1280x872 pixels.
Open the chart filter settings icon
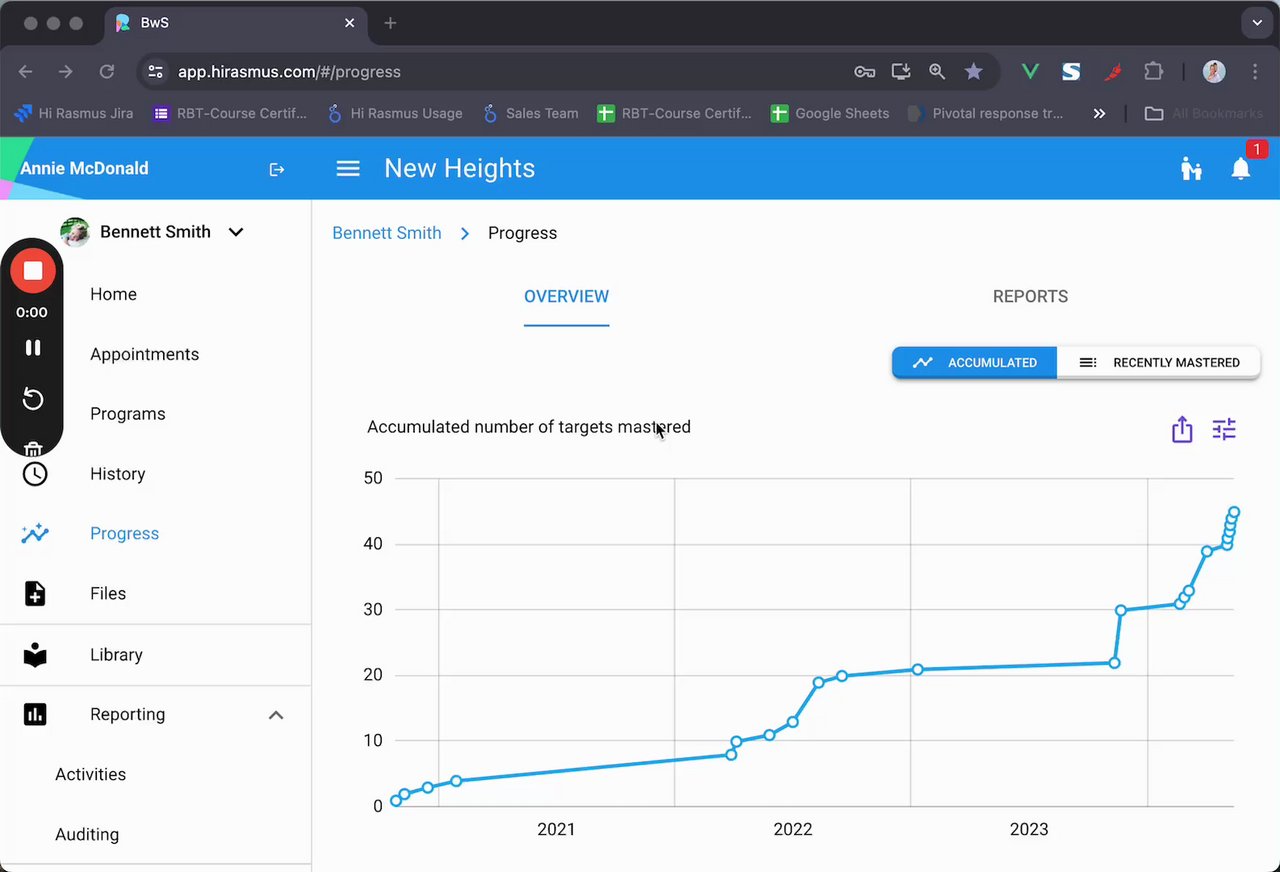pyautogui.click(x=1224, y=429)
